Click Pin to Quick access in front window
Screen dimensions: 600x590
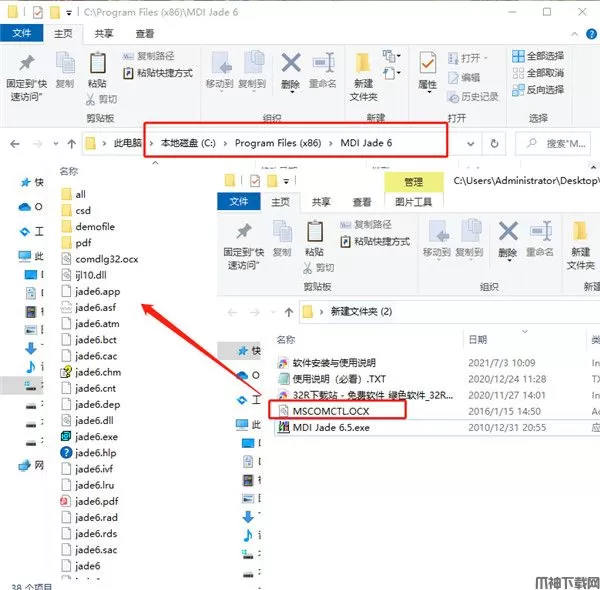(x=244, y=247)
